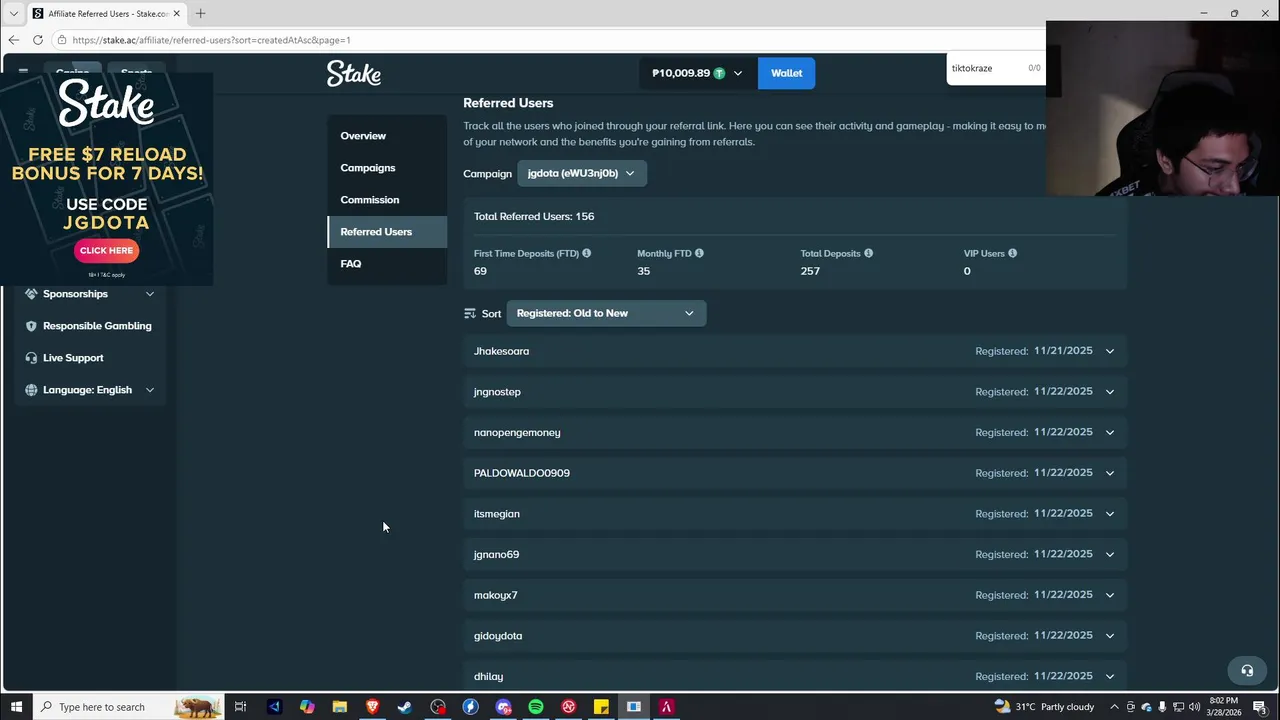Viewport: 1280px width, 720px height.
Task: Click the Windows search box
Action: (x=128, y=707)
